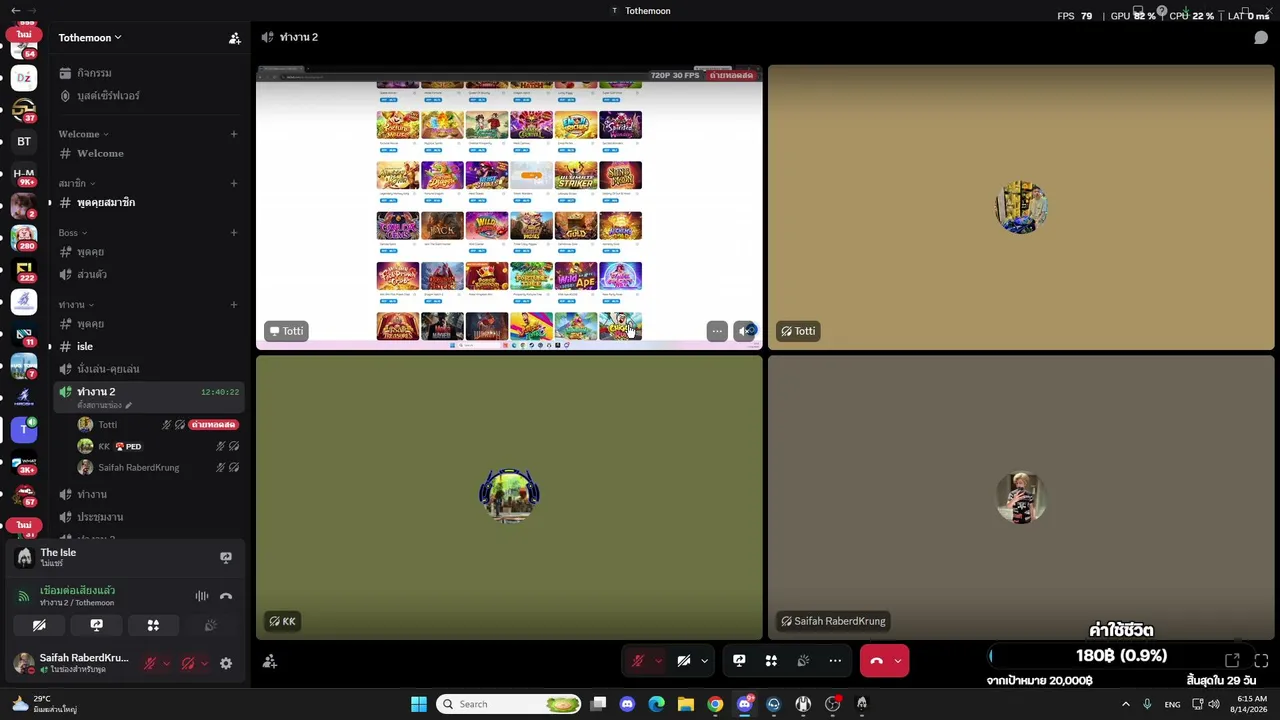Focus the KK participant tile
Screen dimensions: 1280x720
tap(509, 498)
